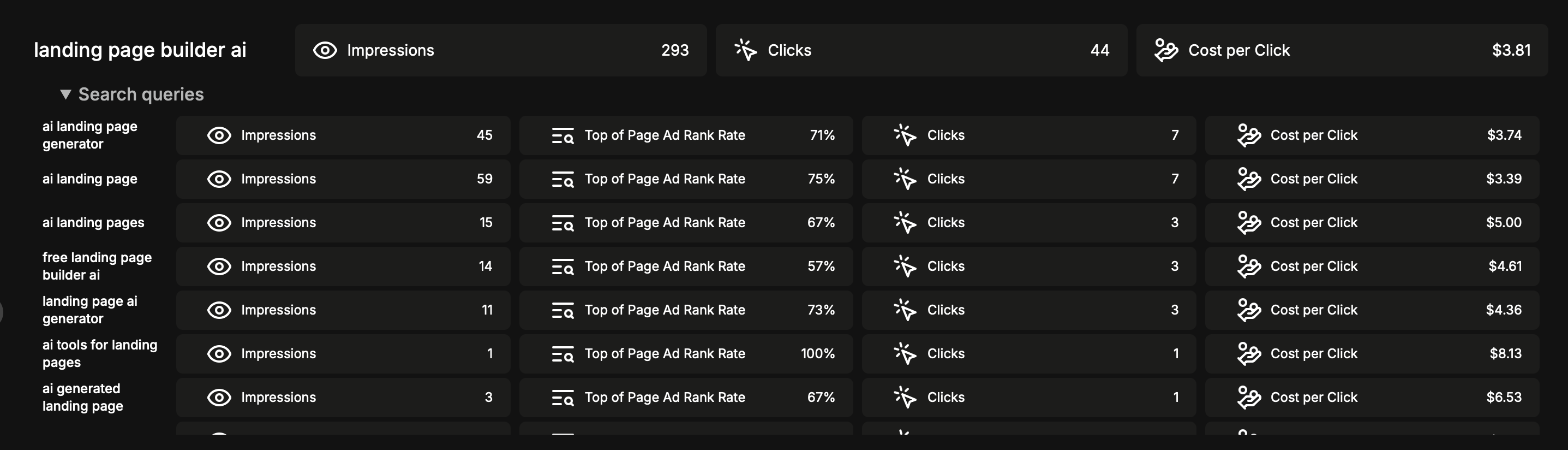
Task: Click the 'ai landing page generator' query label
Action: (x=89, y=135)
